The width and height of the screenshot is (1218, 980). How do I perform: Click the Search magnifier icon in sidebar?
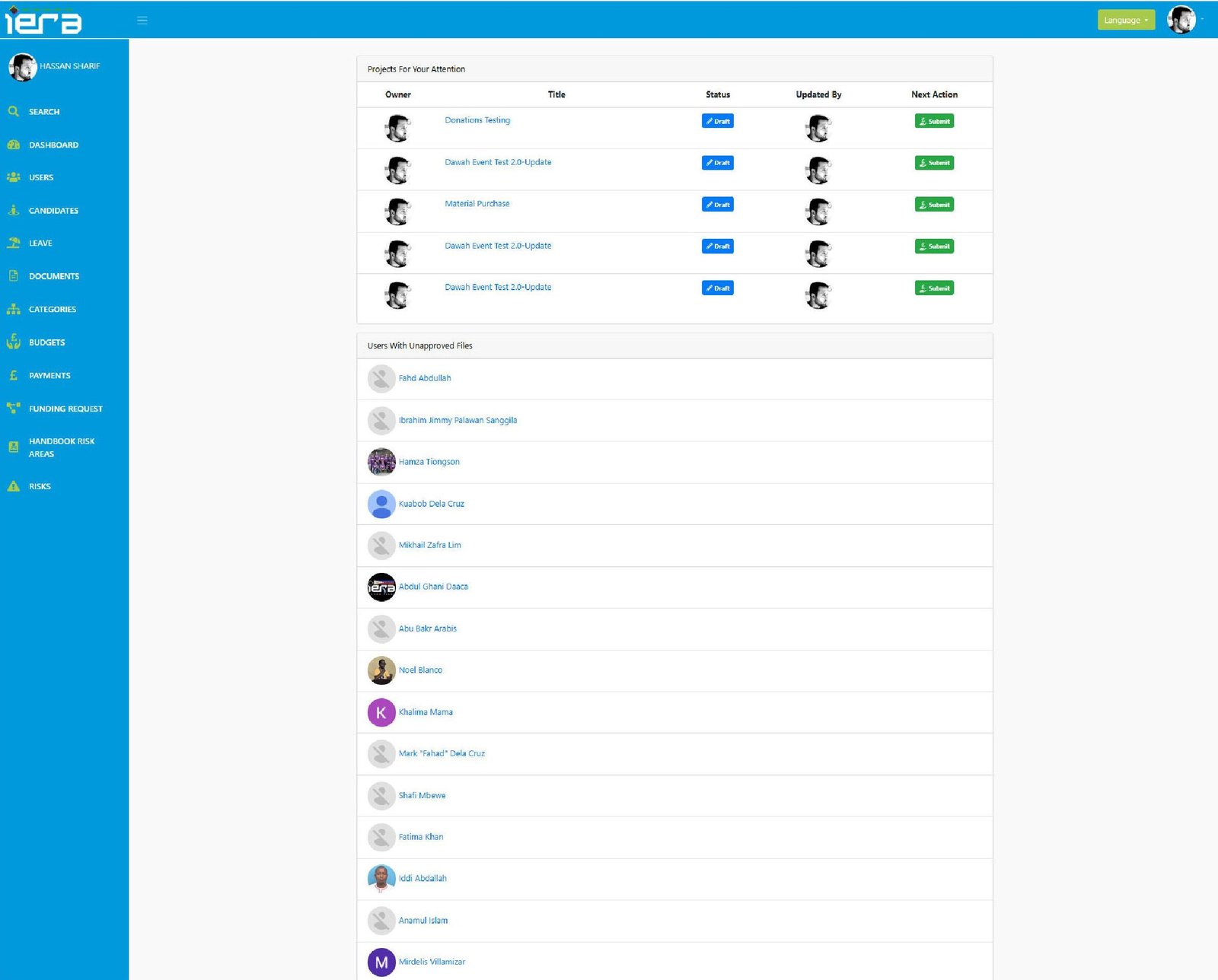pos(14,111)
